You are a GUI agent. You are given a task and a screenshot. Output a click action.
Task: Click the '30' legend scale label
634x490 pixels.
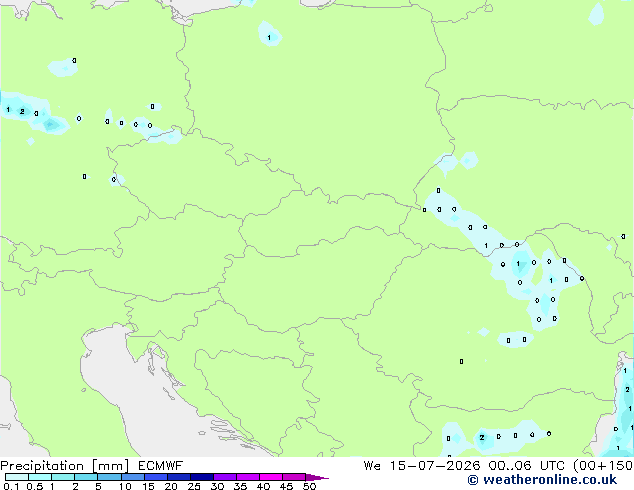coord(217,486)
